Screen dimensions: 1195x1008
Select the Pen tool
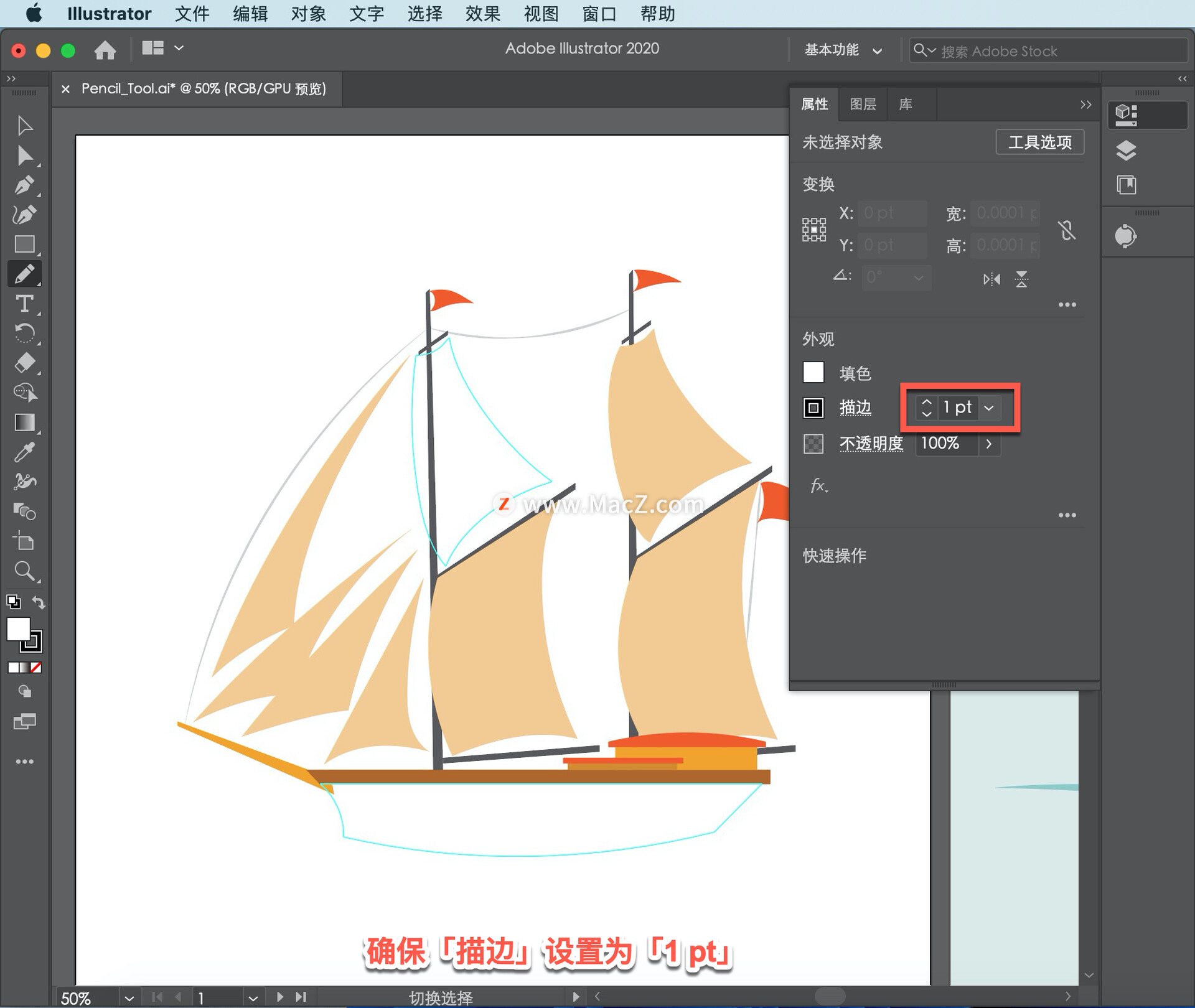point(24,185)
